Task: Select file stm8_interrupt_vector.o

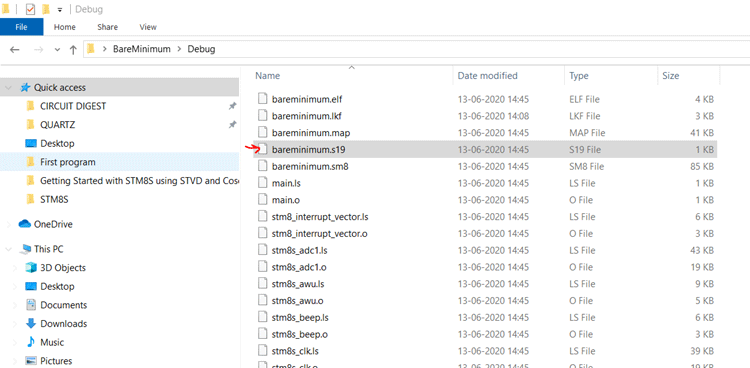Action: 320,234
